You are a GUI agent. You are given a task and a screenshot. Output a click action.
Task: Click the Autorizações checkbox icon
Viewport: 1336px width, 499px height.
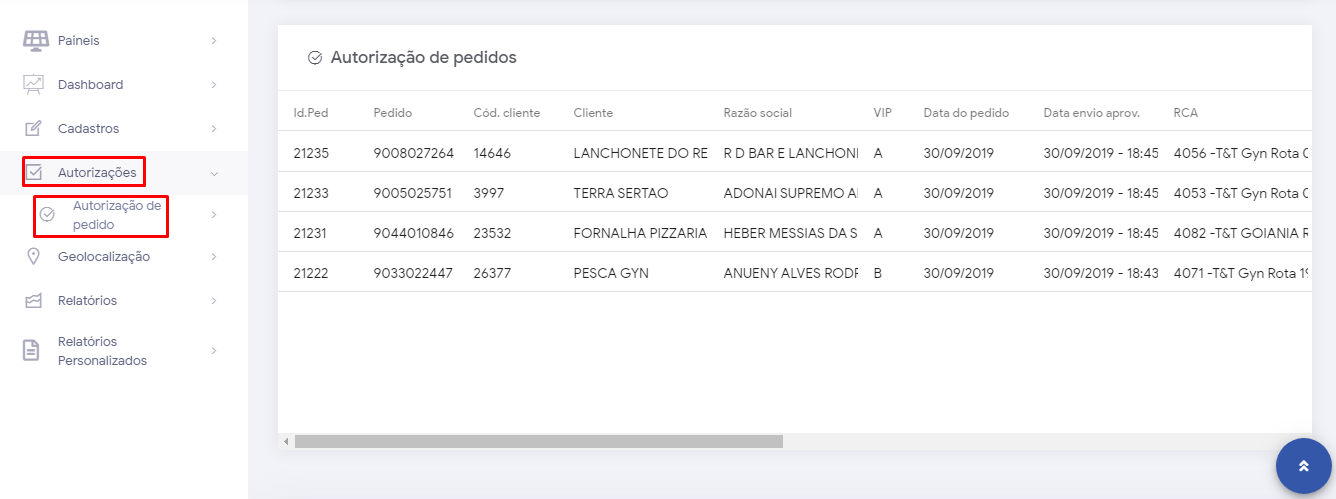point(34,173)
